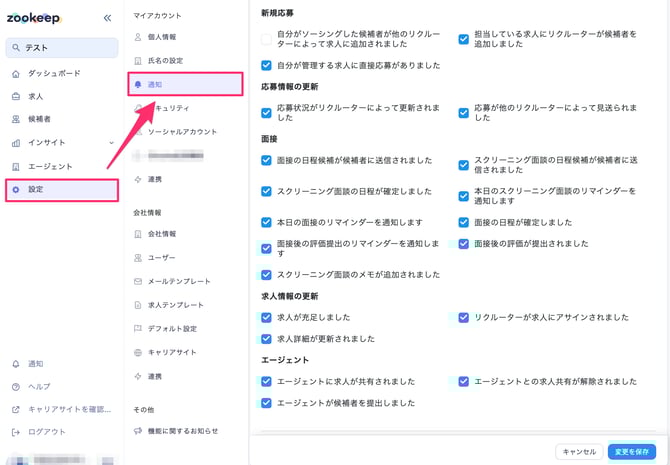
Task: Toggle スクリーニング面談の日程候補が候補者に送信されました checkbox
Action: click(x=464, y=165)
